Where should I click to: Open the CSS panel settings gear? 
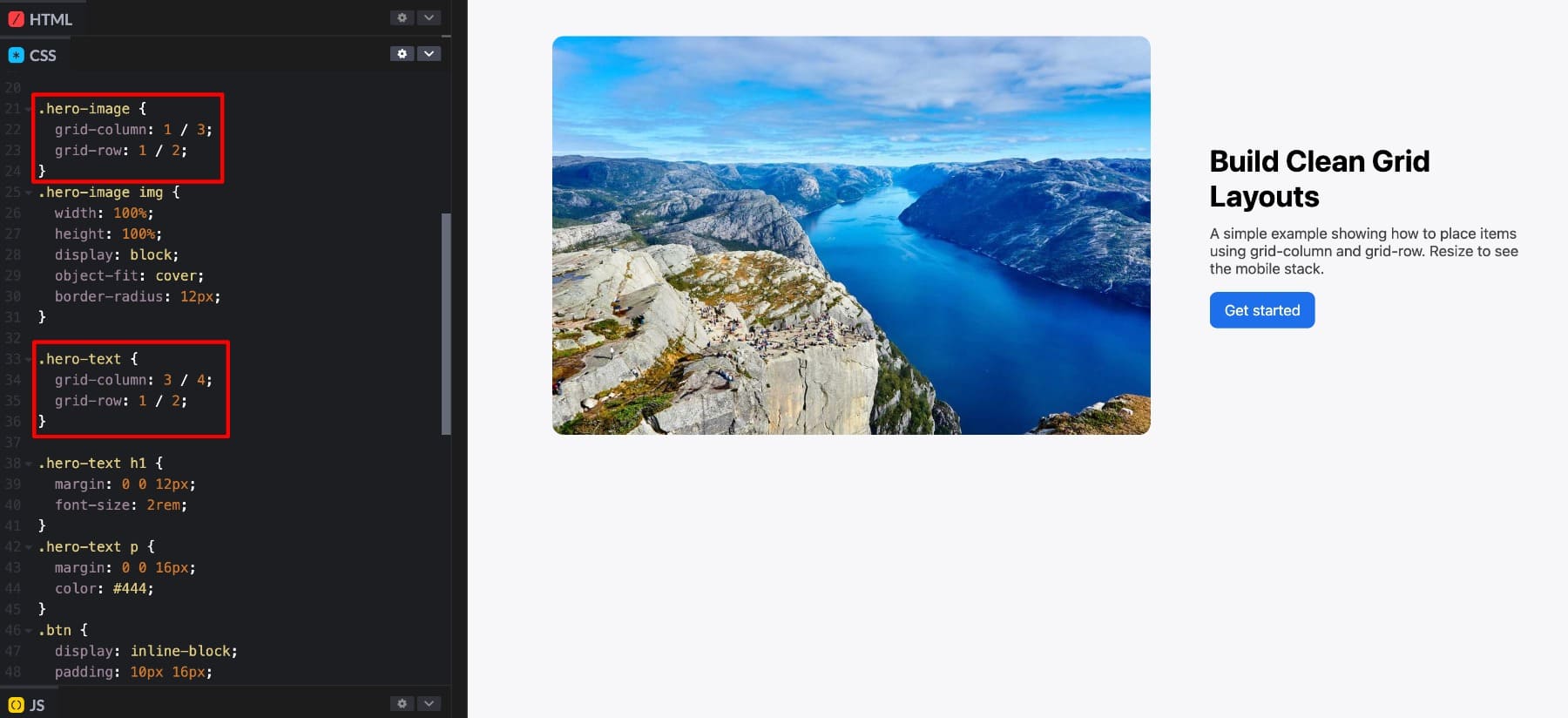pos(402,54)
